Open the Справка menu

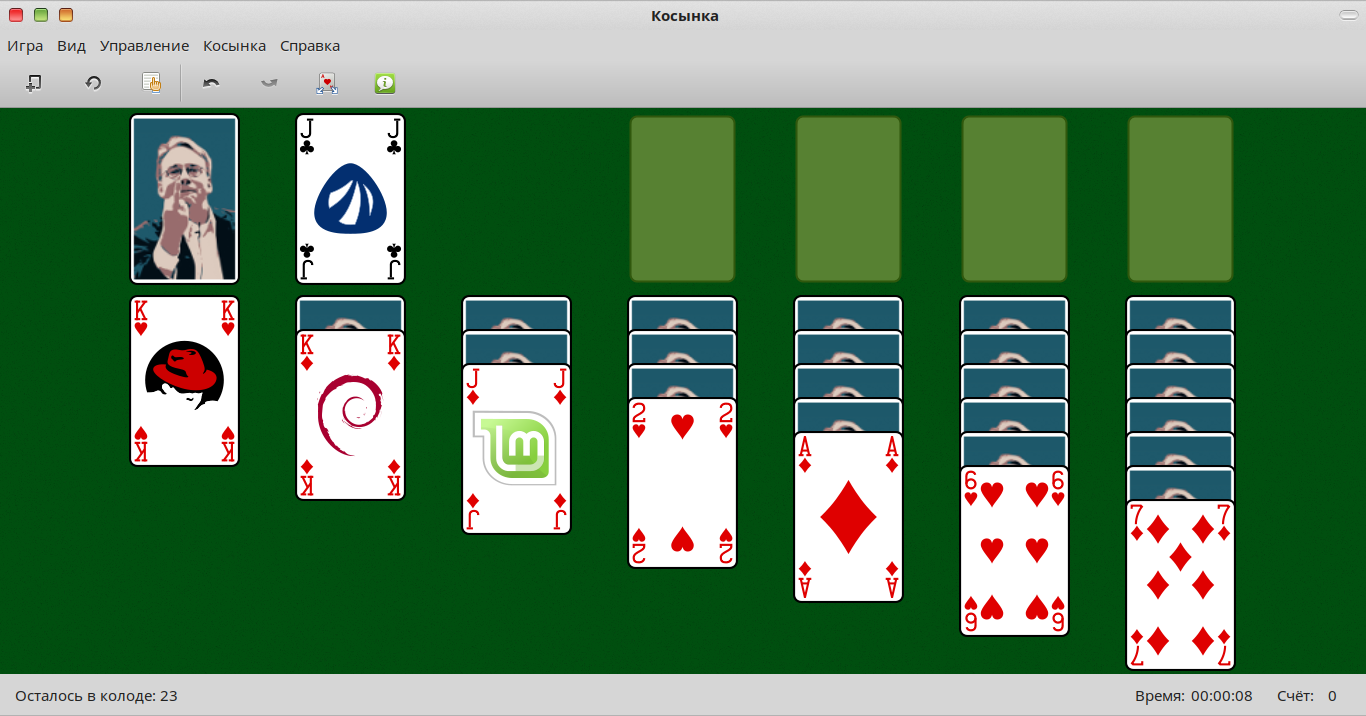click(x=310, y=46)
